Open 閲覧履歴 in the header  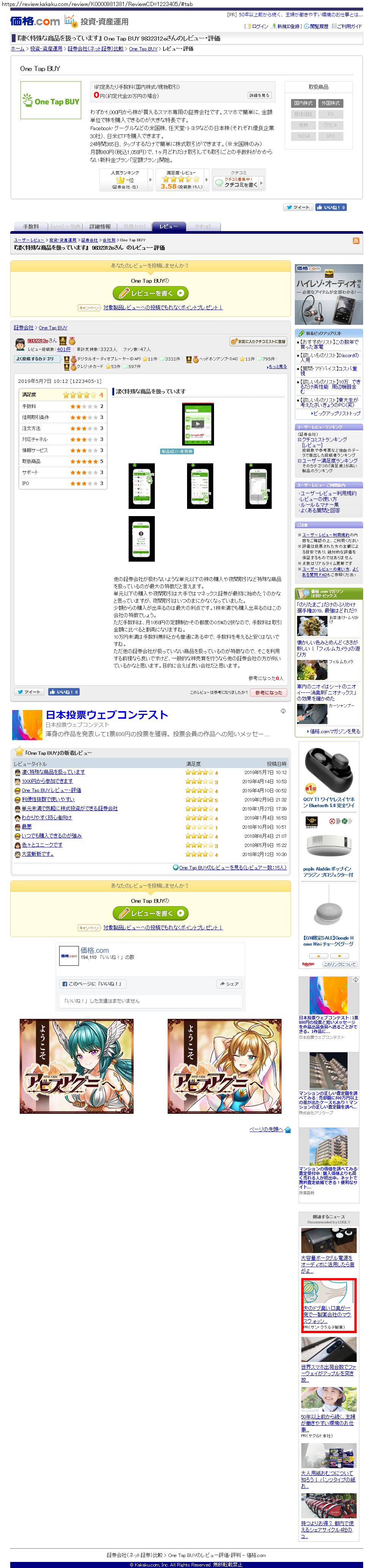319,27
